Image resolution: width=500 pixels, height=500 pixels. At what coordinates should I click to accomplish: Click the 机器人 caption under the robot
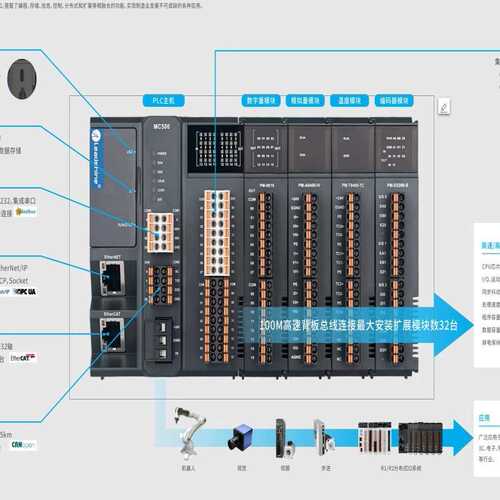click(x=188, y=468)
